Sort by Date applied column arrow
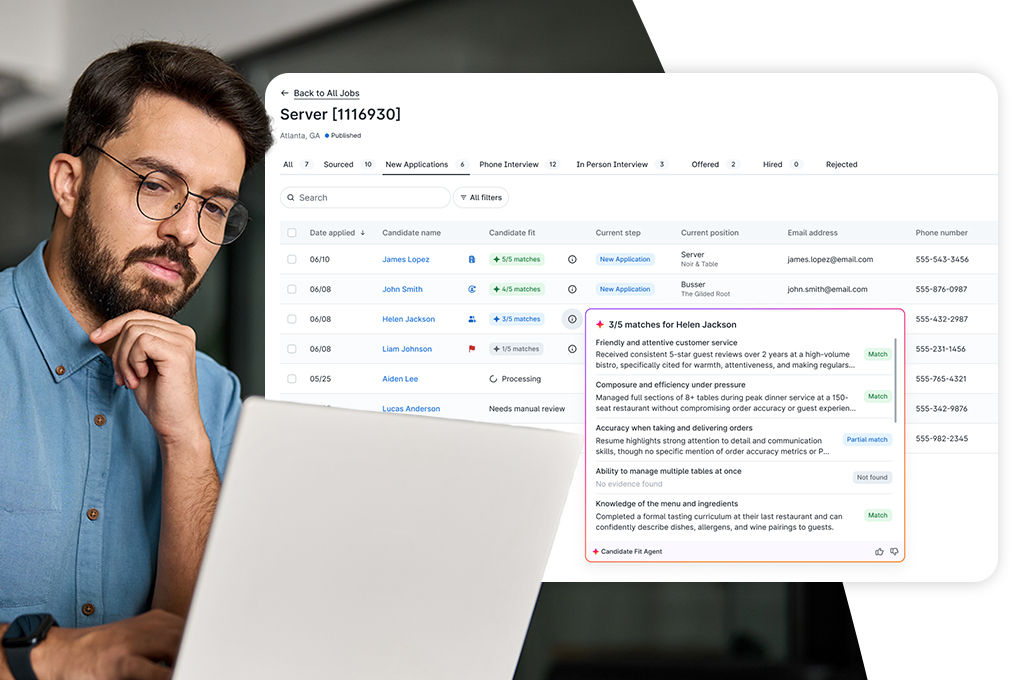Screen dimensions: 1020x680 tap(362, 233)
